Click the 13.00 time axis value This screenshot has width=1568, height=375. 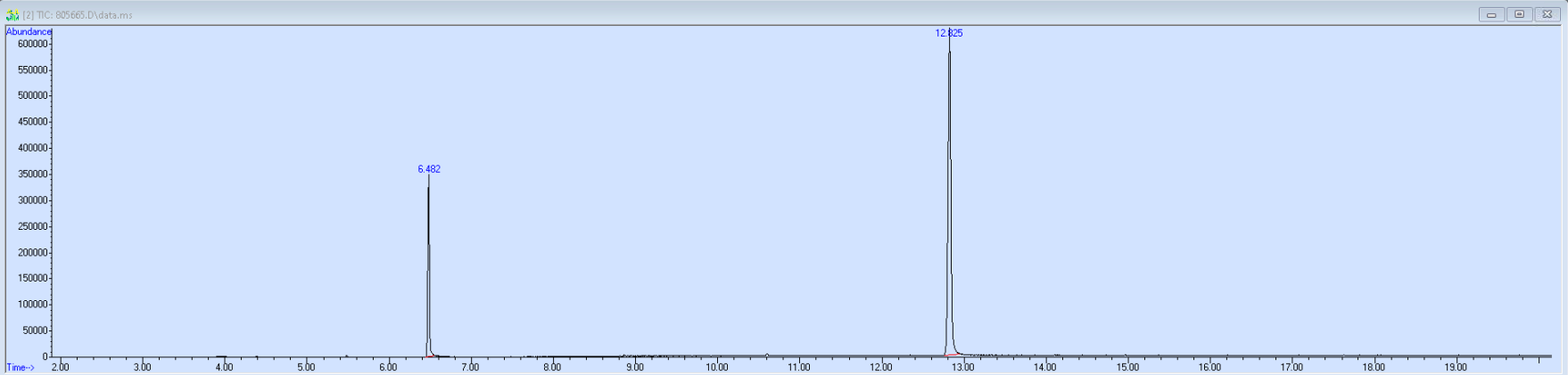click(x=962, y=367)
